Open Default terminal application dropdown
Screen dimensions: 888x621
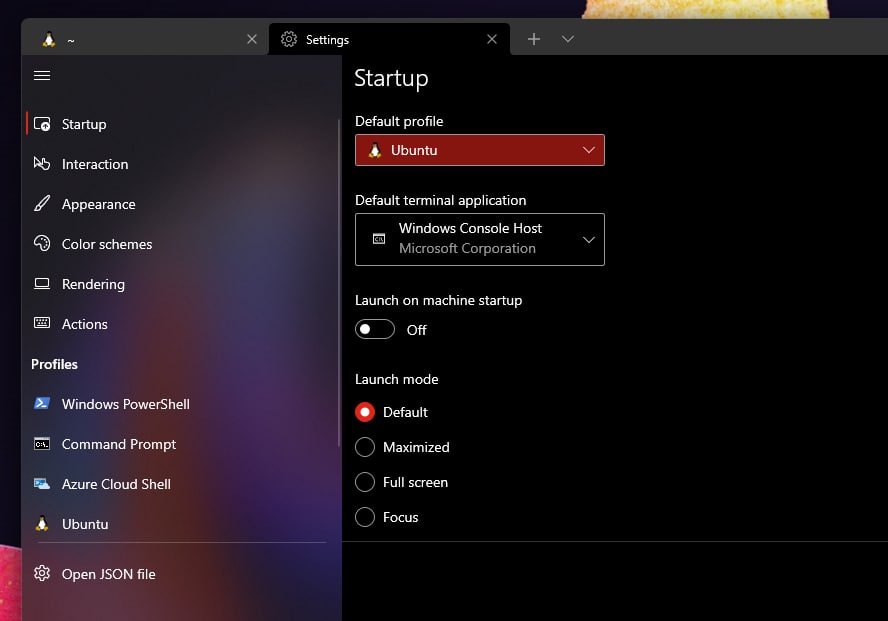pyautogui.click(x=480, y=239)
